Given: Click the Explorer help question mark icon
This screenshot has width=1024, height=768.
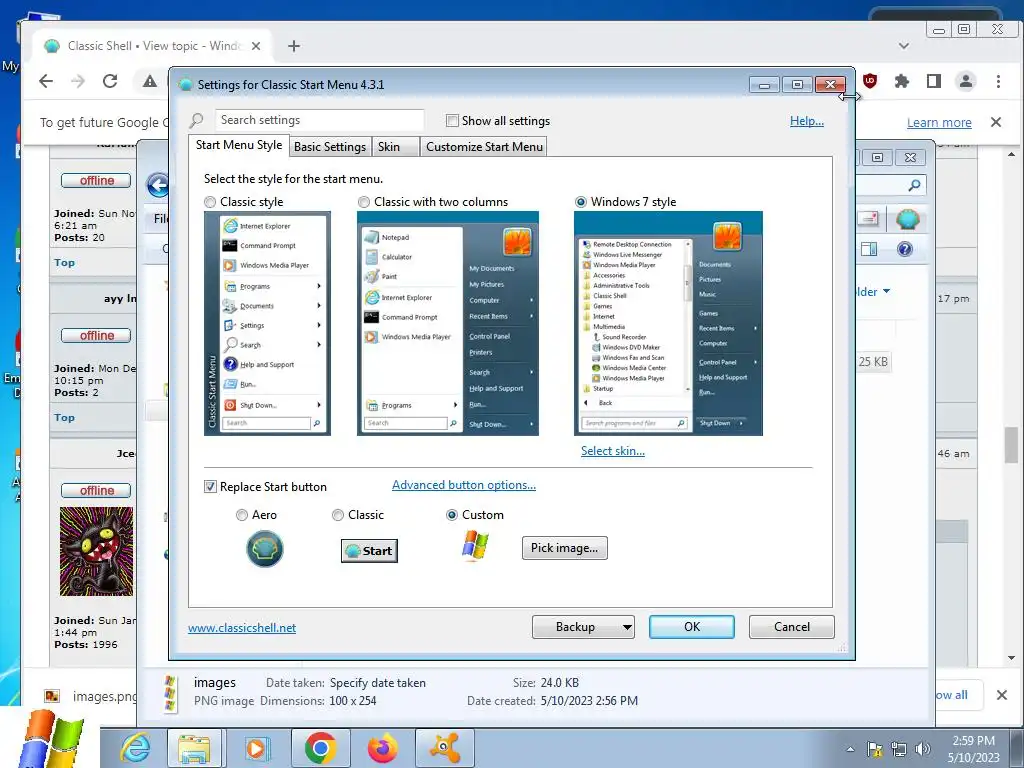Looking at the screenshot, I should pyautogui.click(x=904, y=249).
